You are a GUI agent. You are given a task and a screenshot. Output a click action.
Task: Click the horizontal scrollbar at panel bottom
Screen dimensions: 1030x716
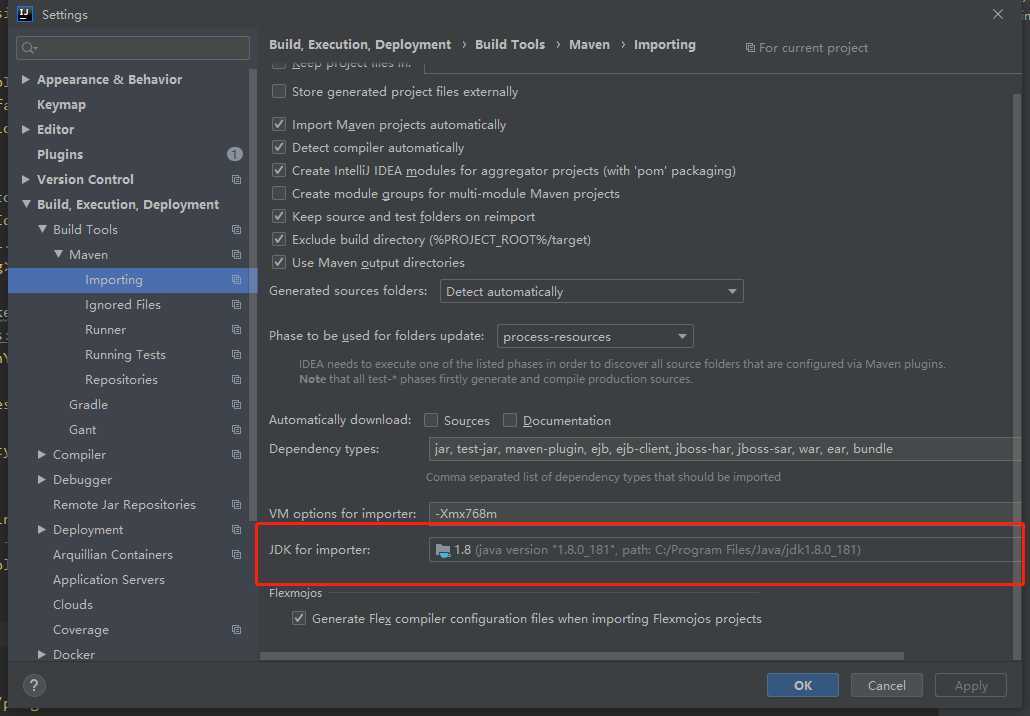coord(582,656)
